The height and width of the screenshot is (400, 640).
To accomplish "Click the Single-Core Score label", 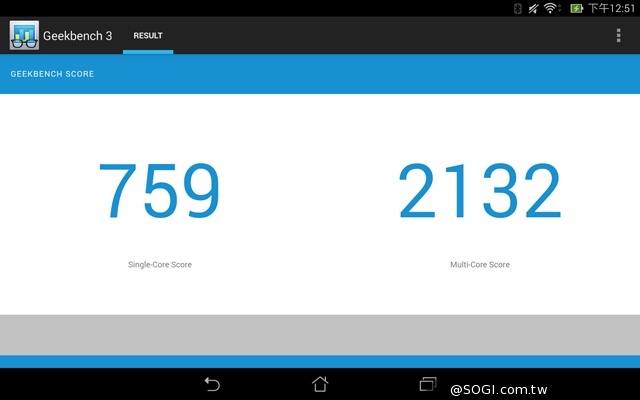I will tap(159, 265).
